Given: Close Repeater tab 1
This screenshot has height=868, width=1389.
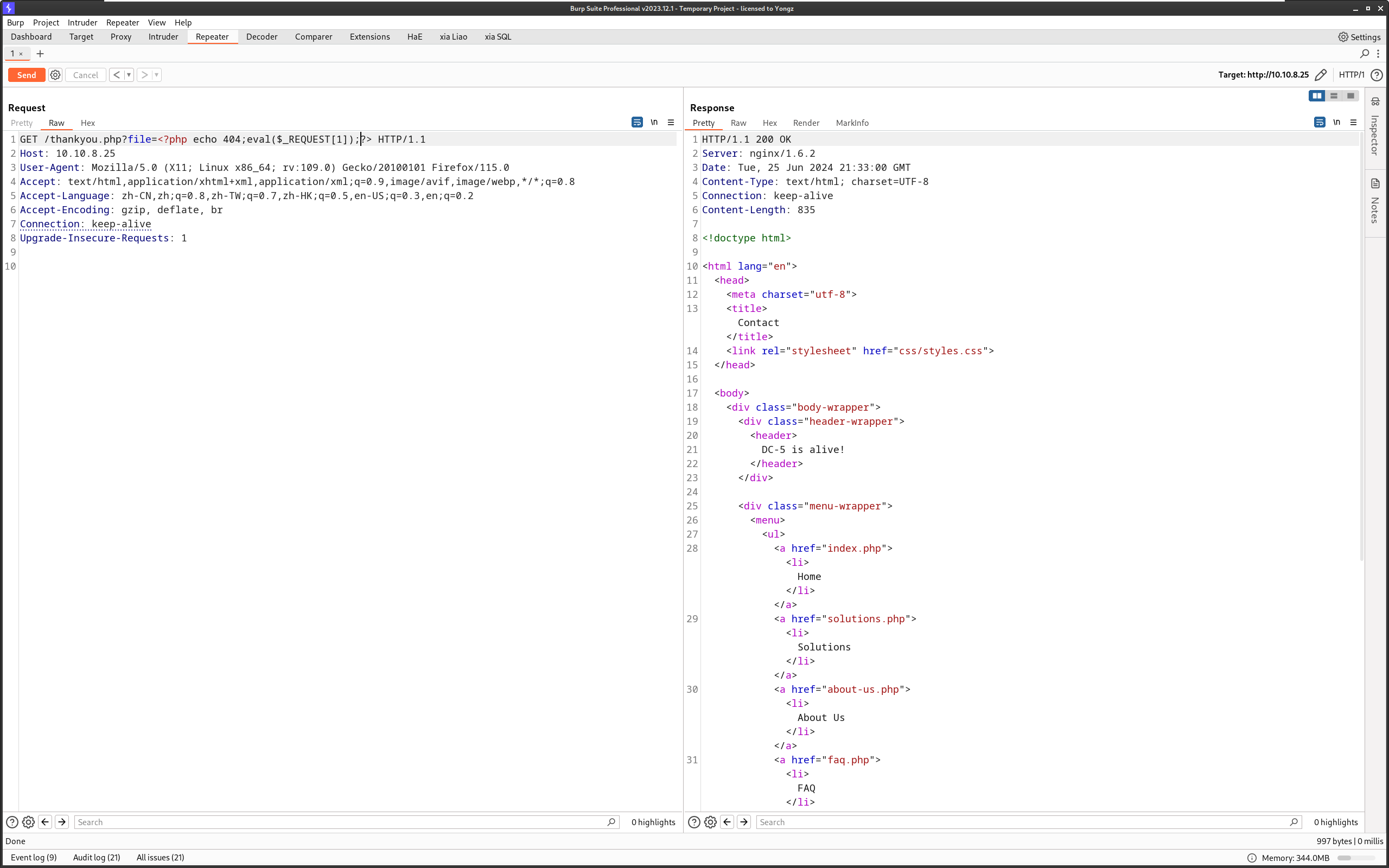Looking at the screenshot, I should pyautogui.click(x=21, y=54).
